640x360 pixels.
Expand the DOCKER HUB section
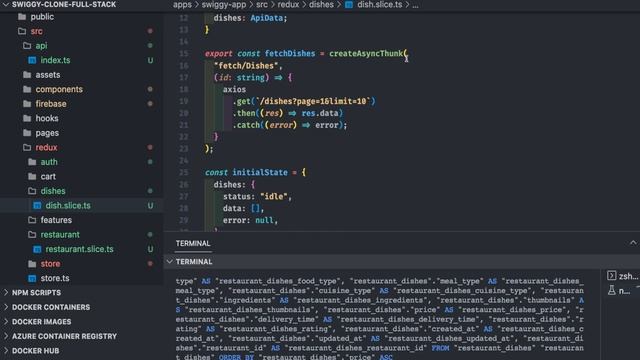coord(35,351)
